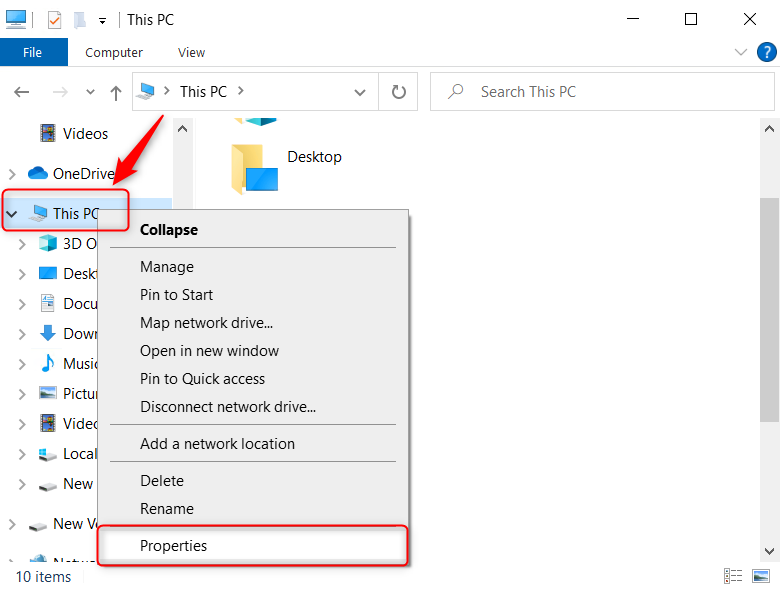Click the content pane scrollbar thumb
This screenshot has width=780, height=592.
769,309
